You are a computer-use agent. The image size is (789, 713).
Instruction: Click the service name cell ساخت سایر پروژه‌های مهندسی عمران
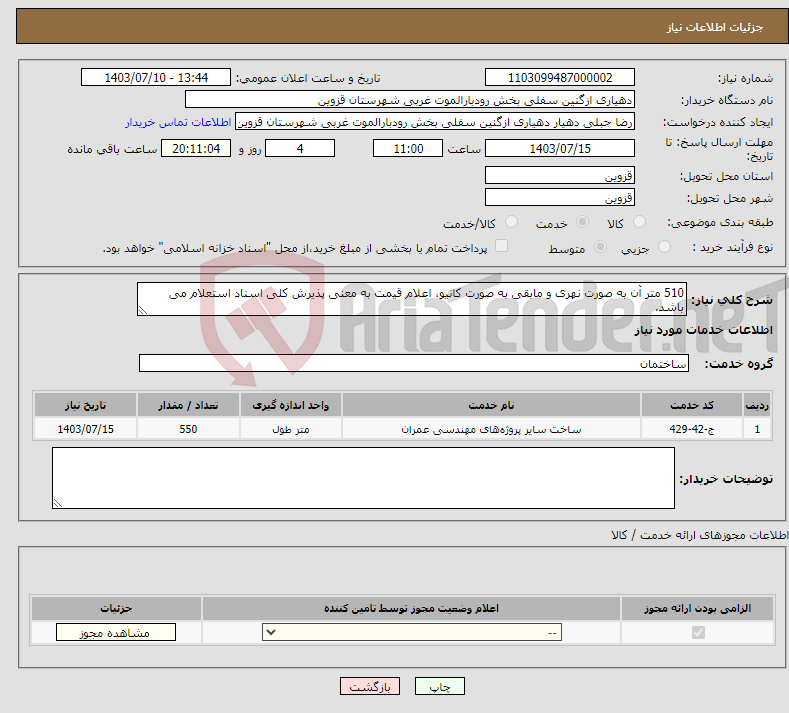pos(491,429)
